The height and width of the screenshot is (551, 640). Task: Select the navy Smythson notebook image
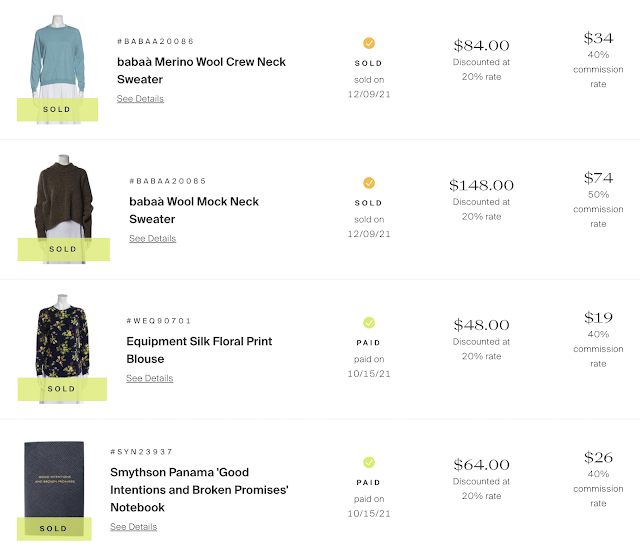pos(56,480)
